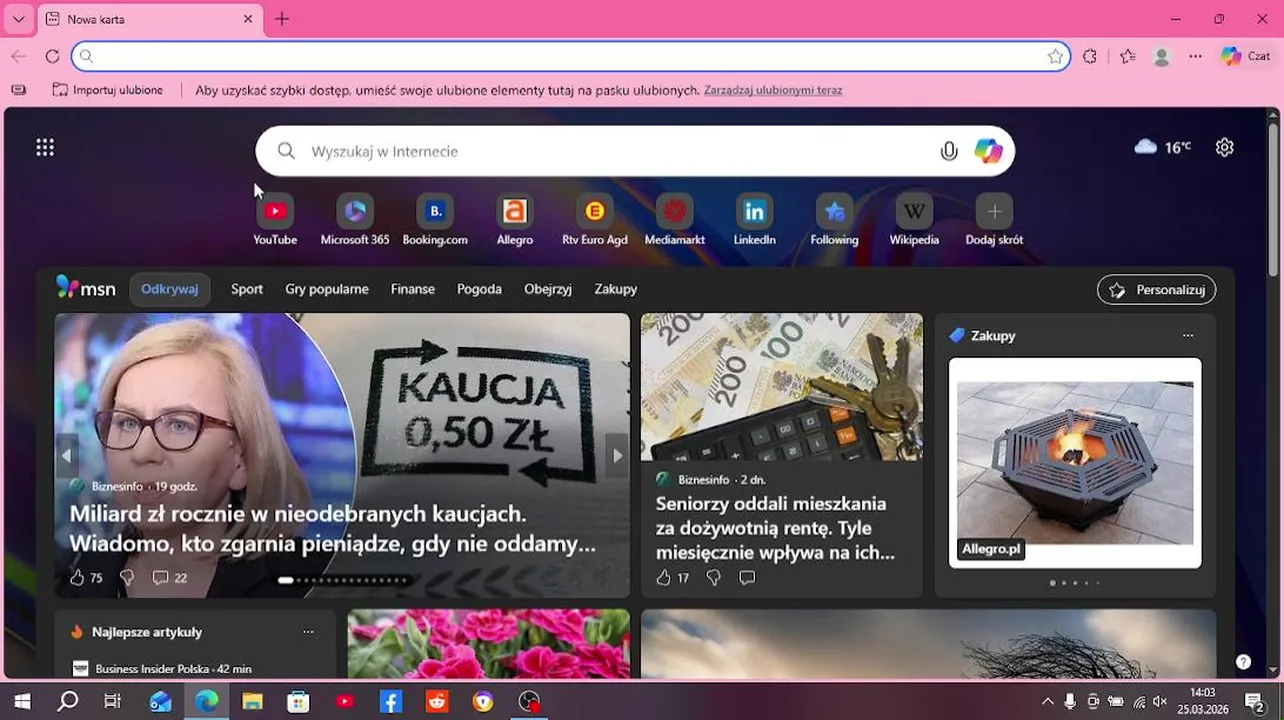Open Zakupy card more options menu
This screenshot has height=720, width=1284.
tap(1188, 336)
